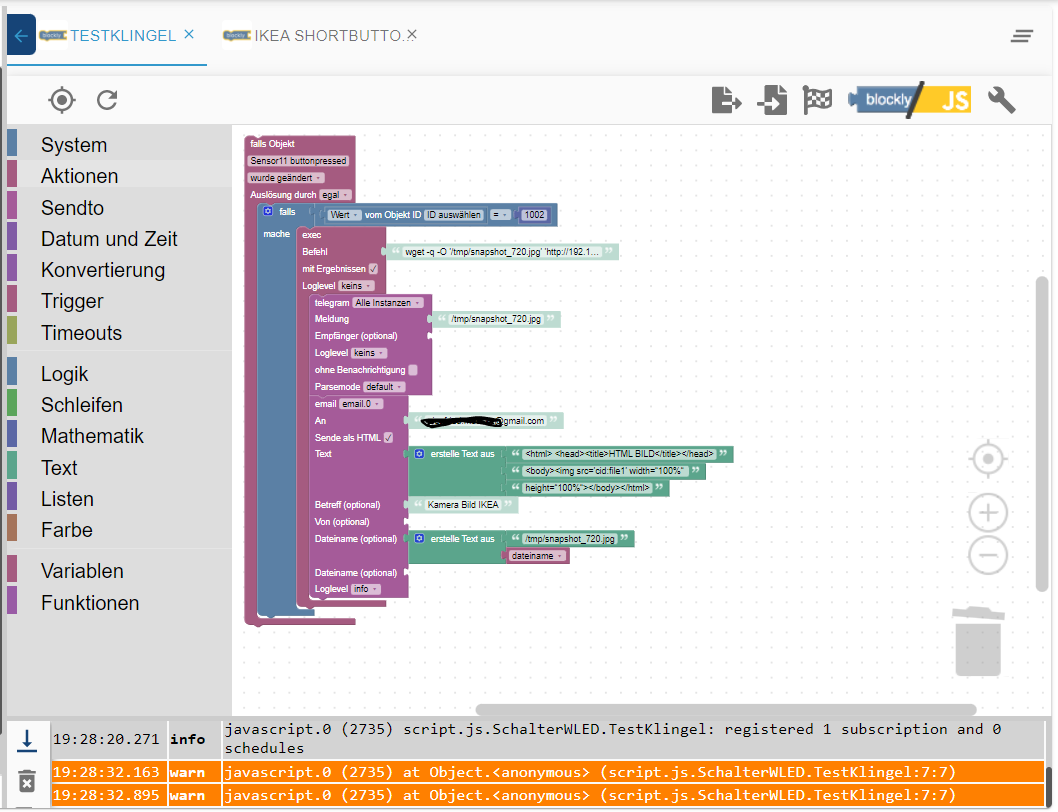Switch to the TESTKLINGEL tab
The height and width of the screenshot is (812, 1058).
[123, 36]
